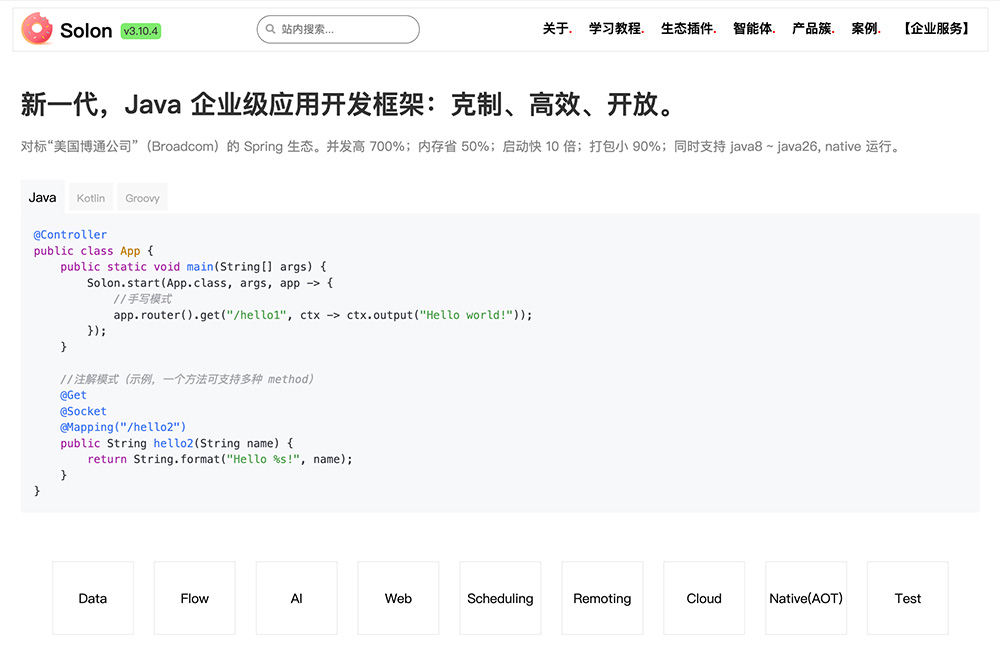1000x655 pixels.
Task: Open the Test category card
Action: 908,598
